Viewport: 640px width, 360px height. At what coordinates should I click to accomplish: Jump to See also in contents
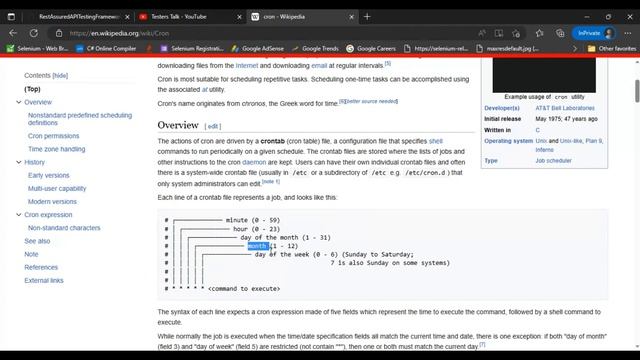click(x=37, y=241)
